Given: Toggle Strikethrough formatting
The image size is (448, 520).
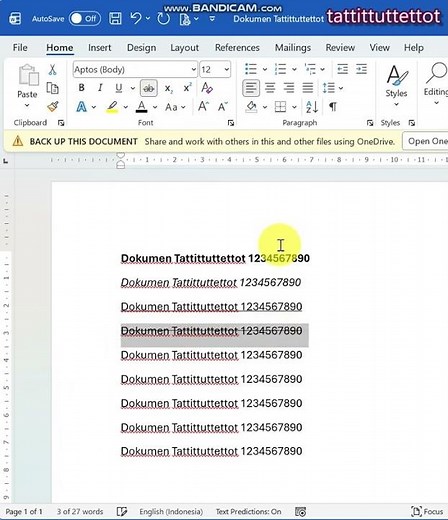Looking at the screenshot, I should 149,88.
